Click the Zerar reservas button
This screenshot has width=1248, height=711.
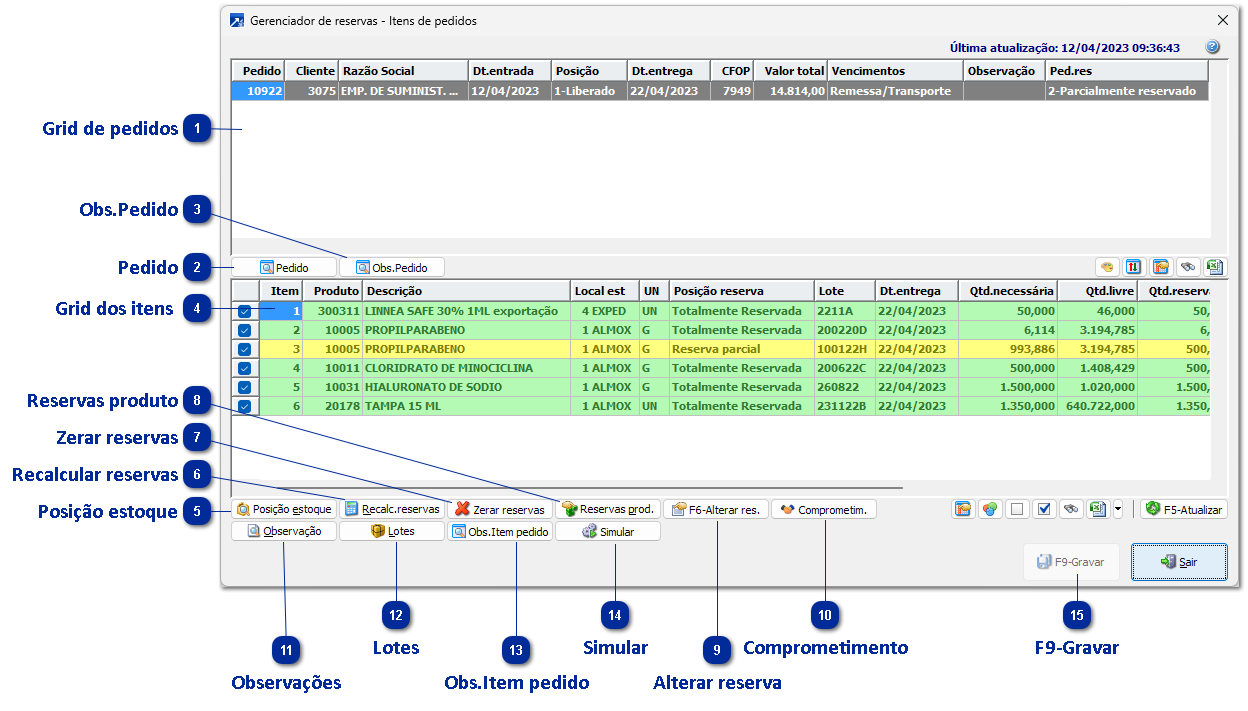(500, 509)
